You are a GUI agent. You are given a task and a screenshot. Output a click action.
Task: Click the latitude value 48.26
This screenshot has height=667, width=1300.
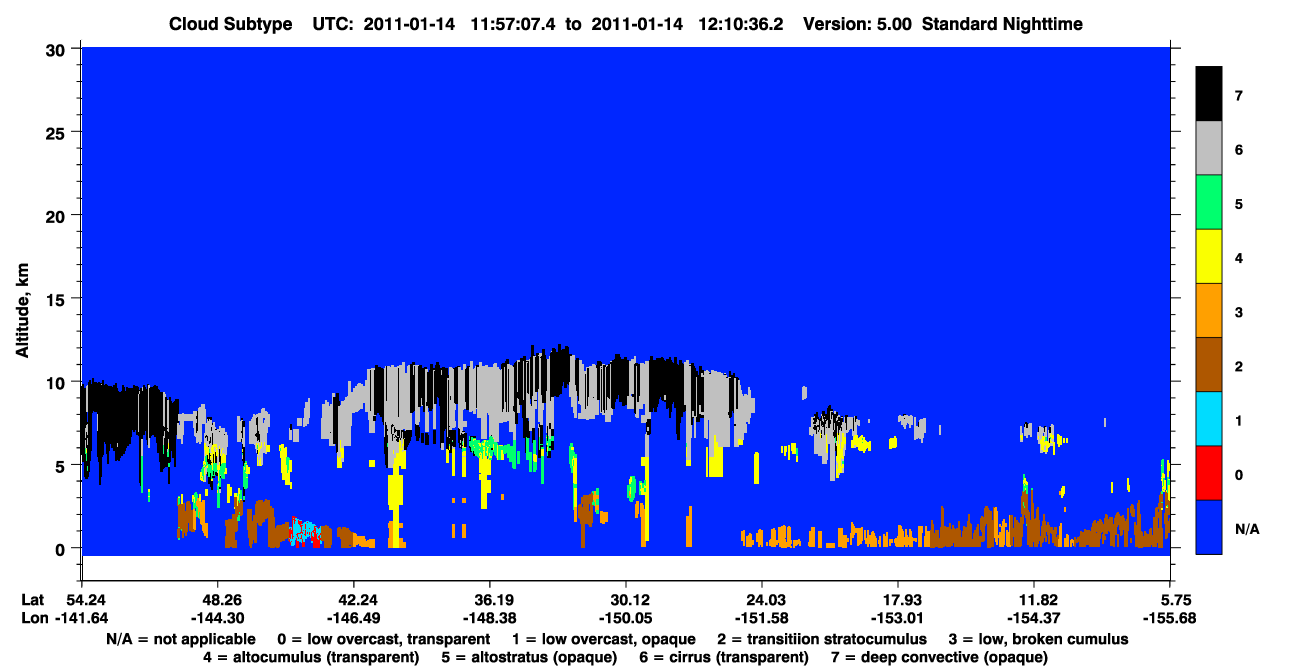click(x=218, y=600)
